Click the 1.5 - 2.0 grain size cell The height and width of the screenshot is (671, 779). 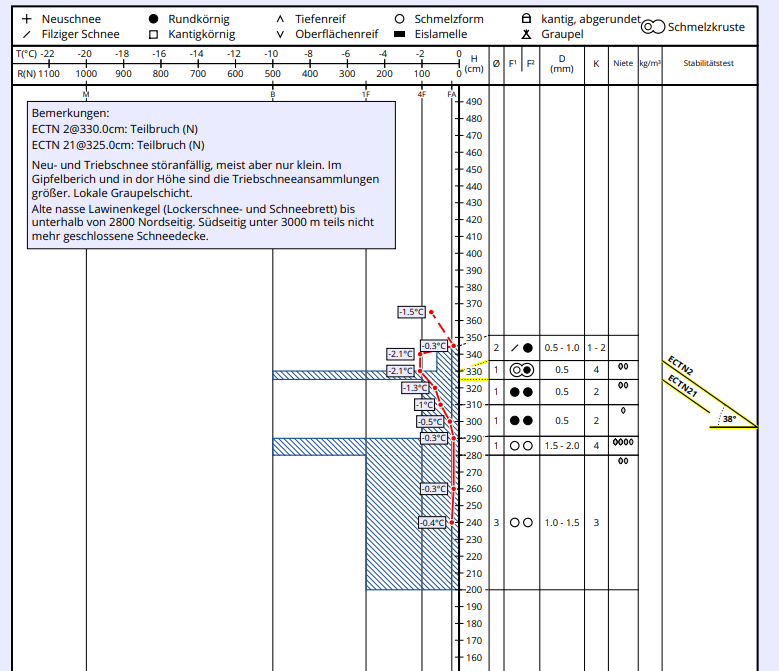[562, 445]
